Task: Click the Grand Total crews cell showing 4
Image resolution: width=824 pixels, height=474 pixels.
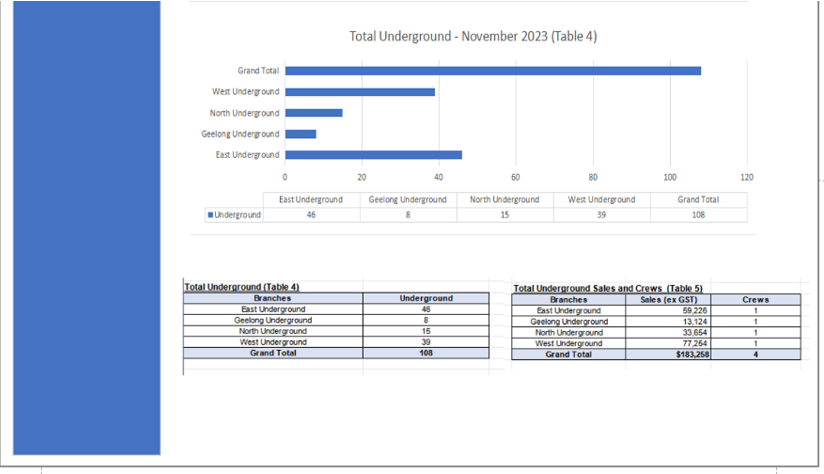Action: tap(755, 354)
